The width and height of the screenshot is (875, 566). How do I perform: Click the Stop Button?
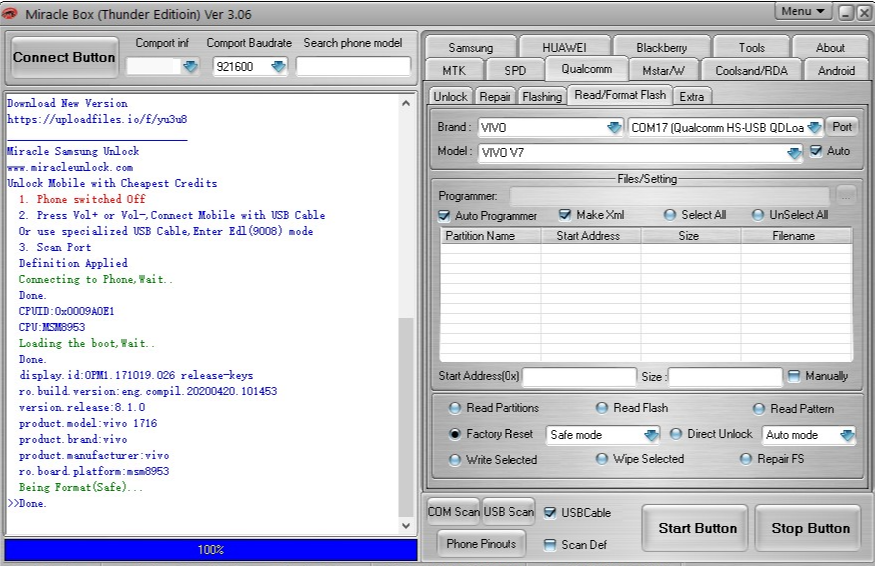pos(810,528)
